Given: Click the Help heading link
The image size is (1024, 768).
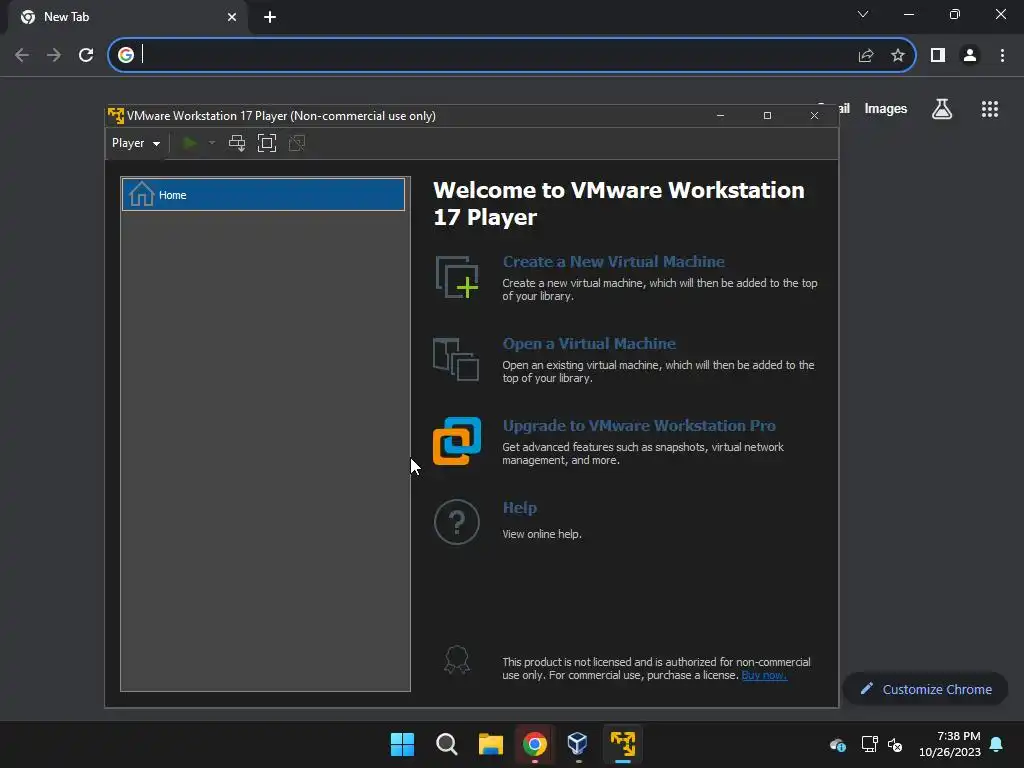Looking at the screenshot, I should 520,508.
